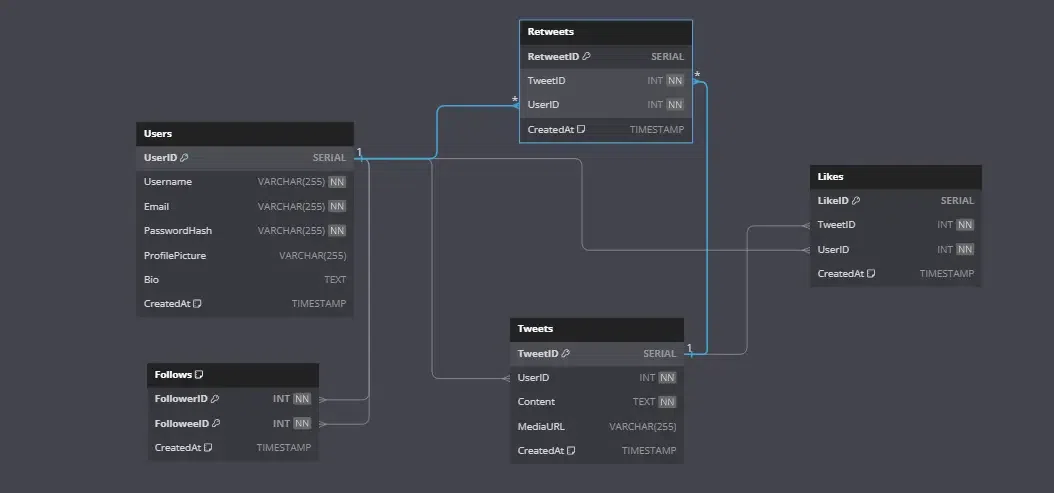Viewport: 1054px width, 493px height.
Task: Select the NN badge on Username row
Action: [x=337, y=182]
